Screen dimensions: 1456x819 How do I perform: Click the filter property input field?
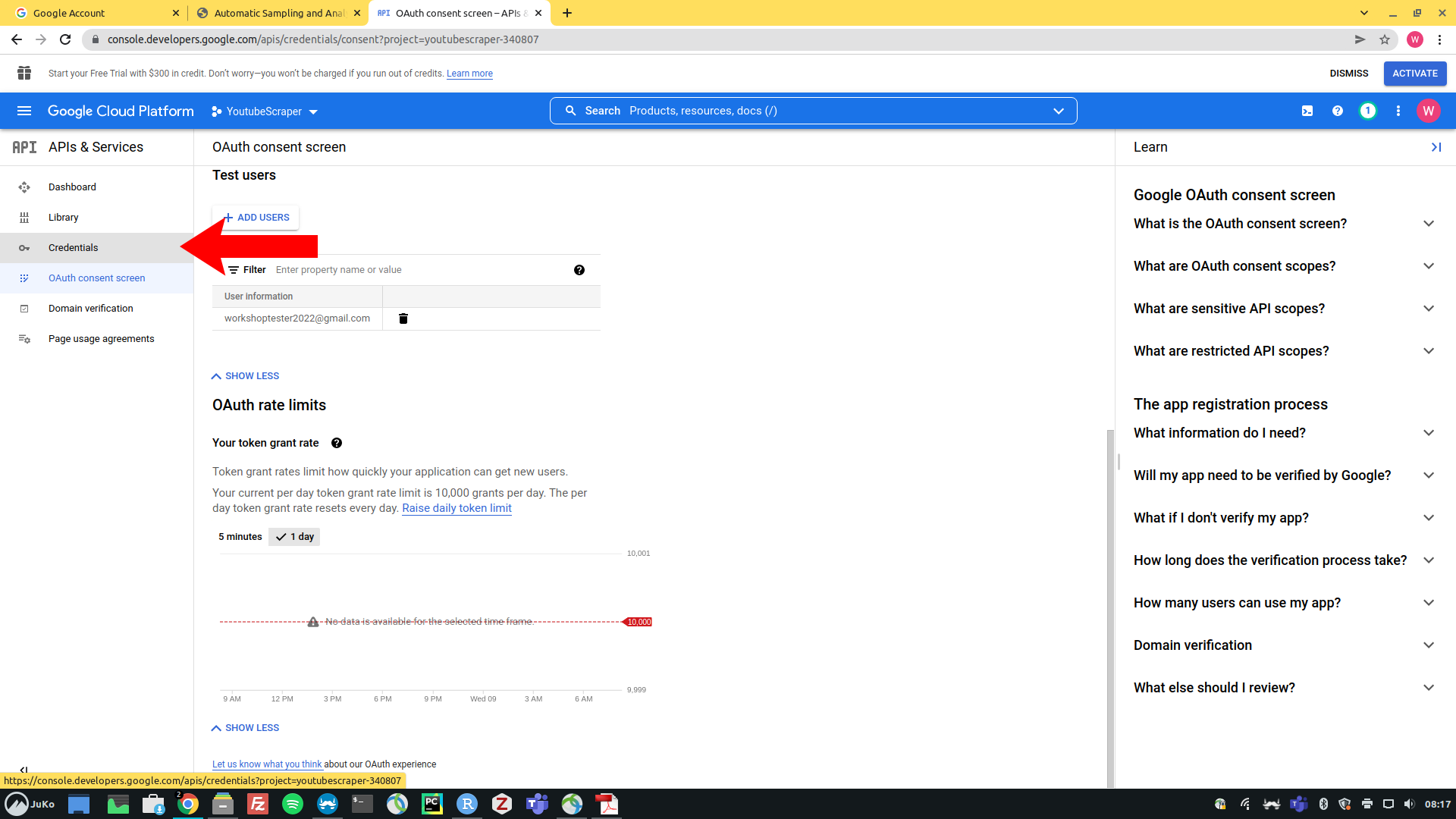point(417,270)
